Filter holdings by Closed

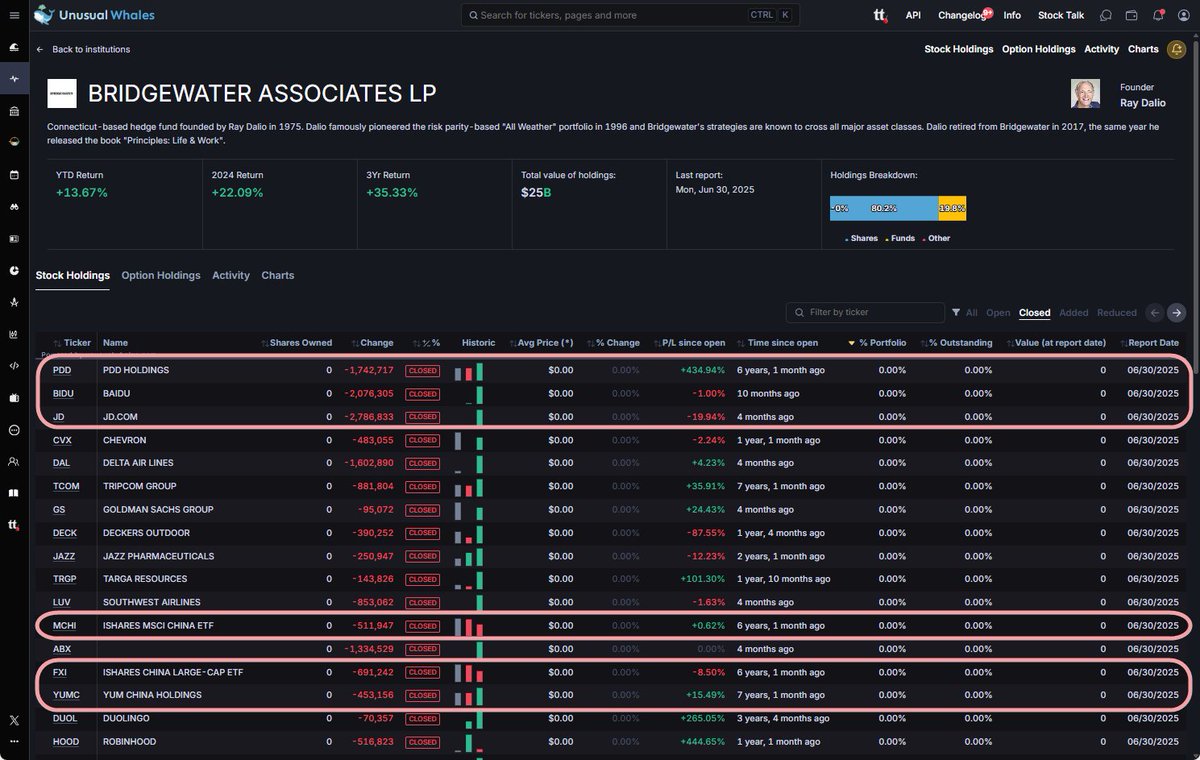coord(1034,313)
